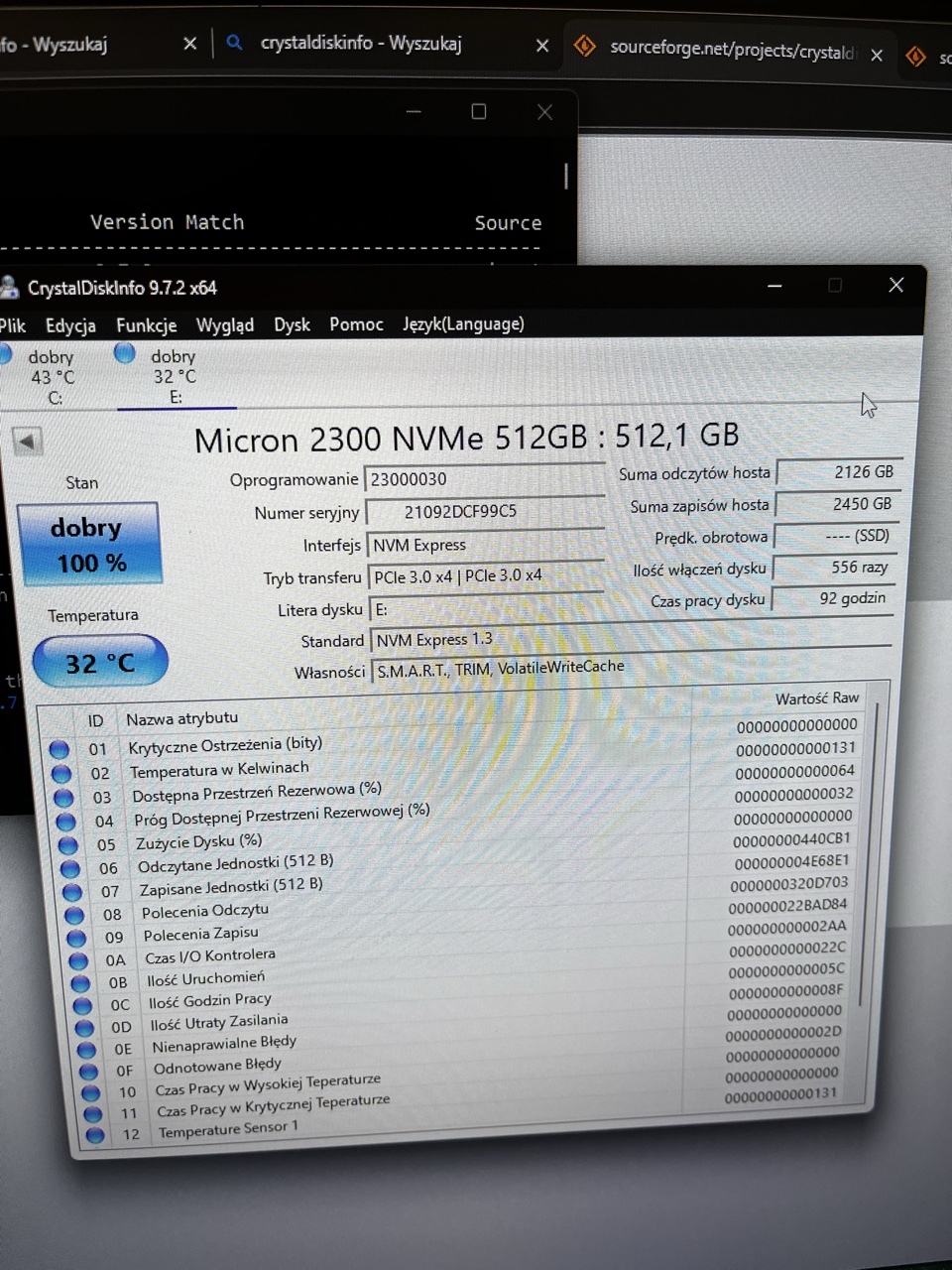Click the SourceForge favicon on the browser tab

tap(585, 46)
